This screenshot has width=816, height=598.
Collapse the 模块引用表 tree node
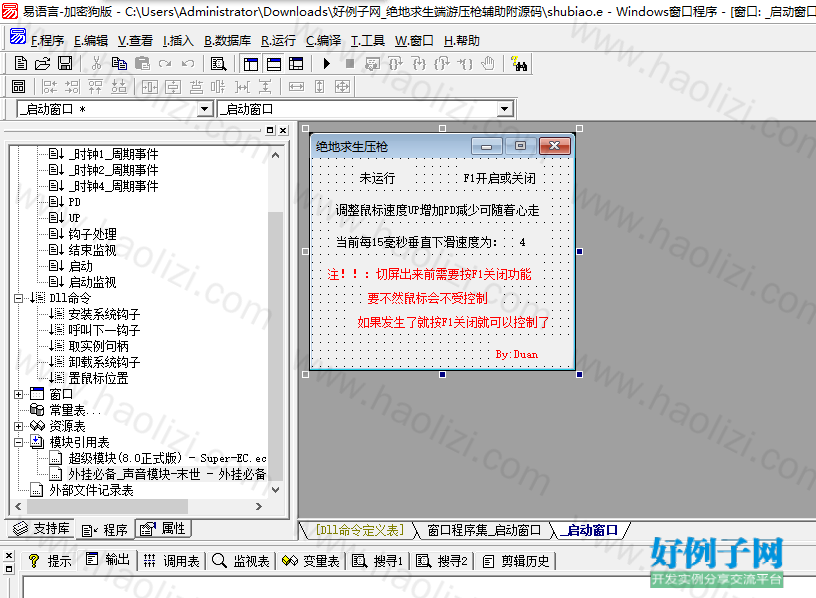(19, 442)
